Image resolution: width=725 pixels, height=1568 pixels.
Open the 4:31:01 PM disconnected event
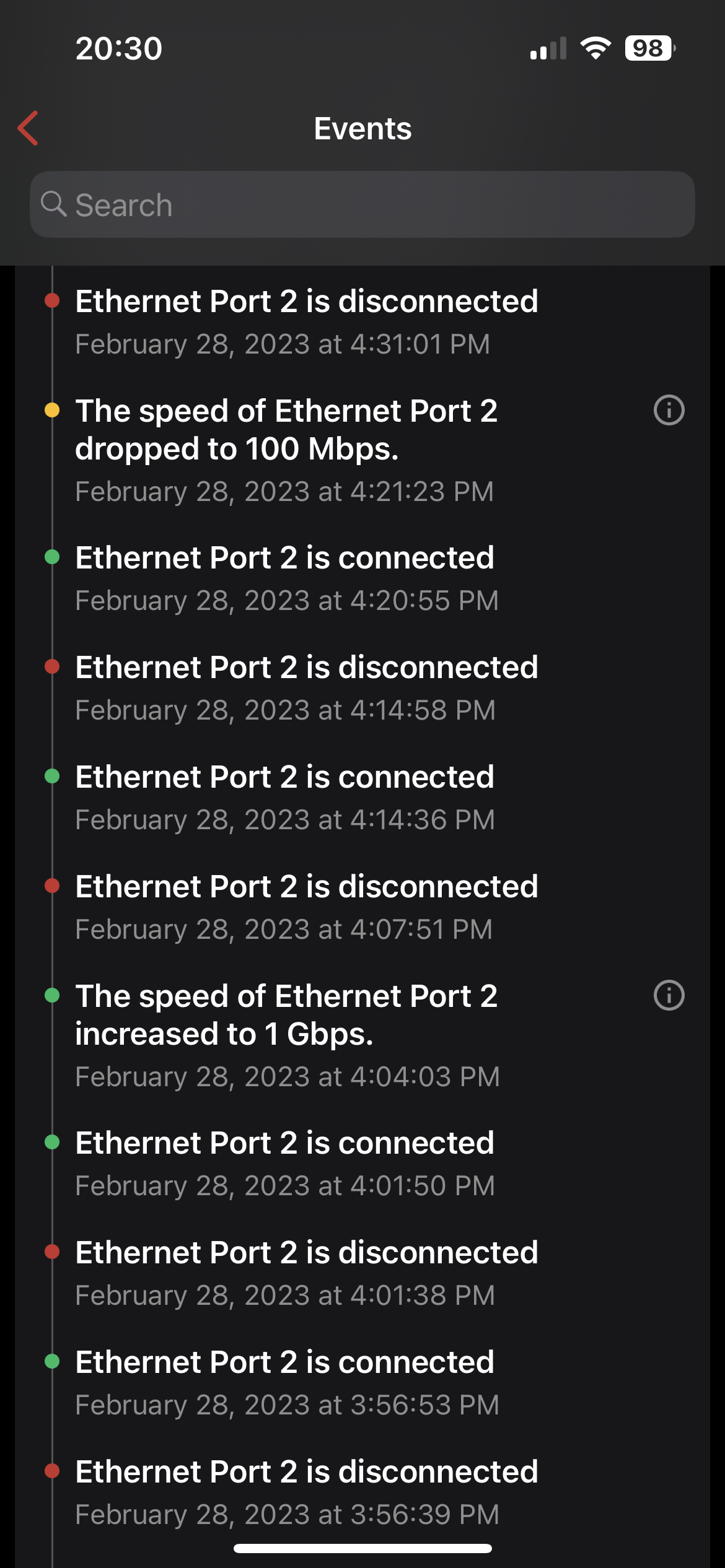pos(307,321)
